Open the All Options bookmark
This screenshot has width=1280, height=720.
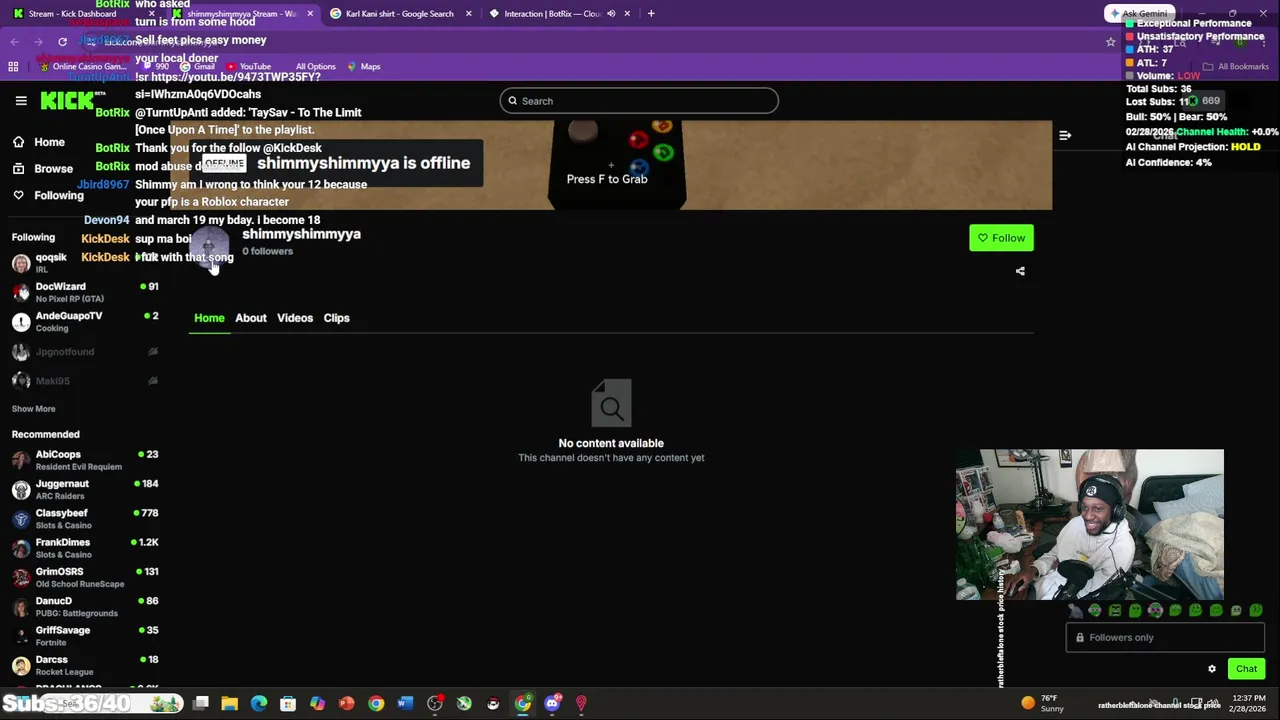[x=314, y=67]
